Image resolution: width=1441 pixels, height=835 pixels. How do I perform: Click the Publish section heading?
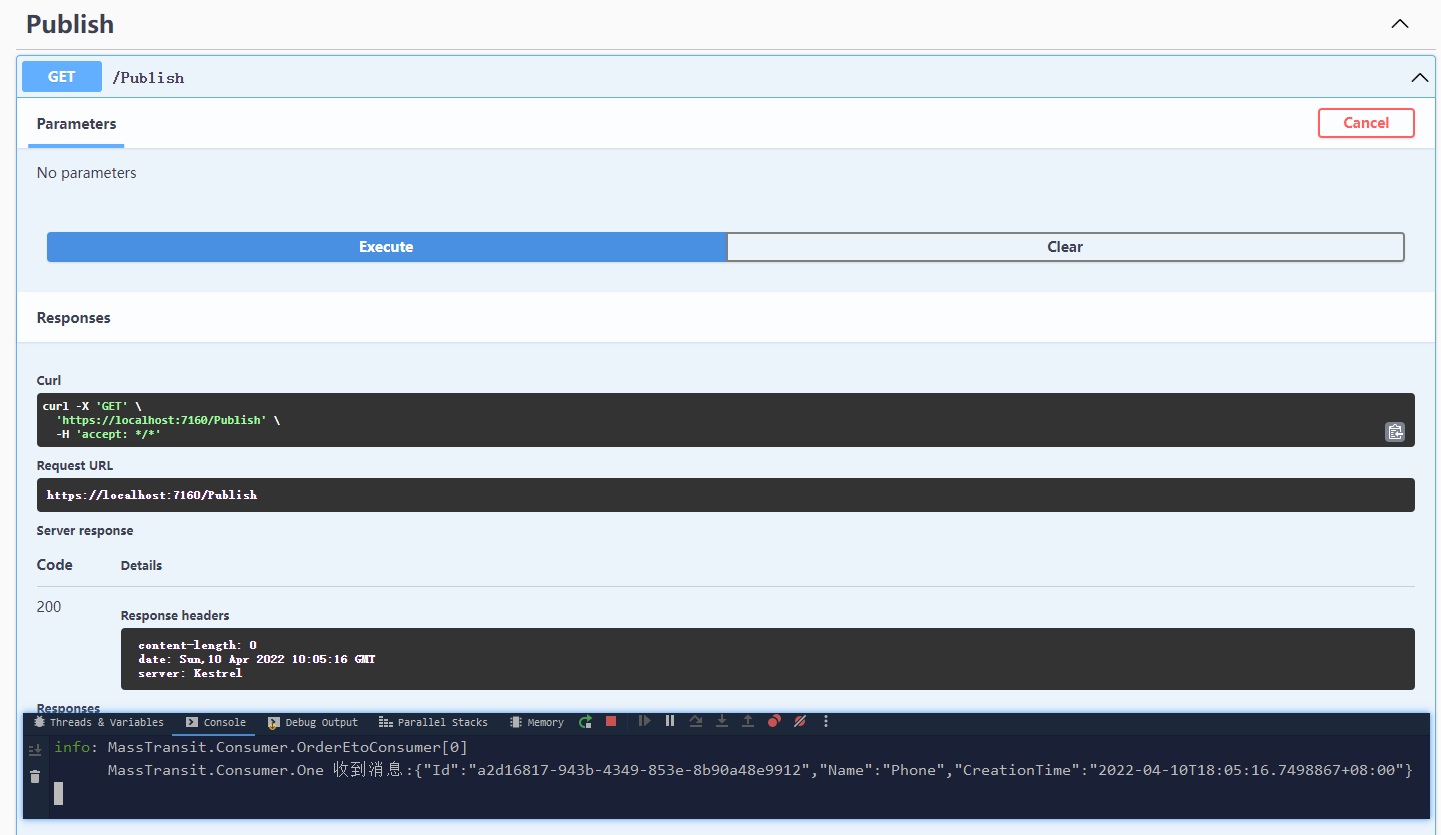(x=70, y=24)
